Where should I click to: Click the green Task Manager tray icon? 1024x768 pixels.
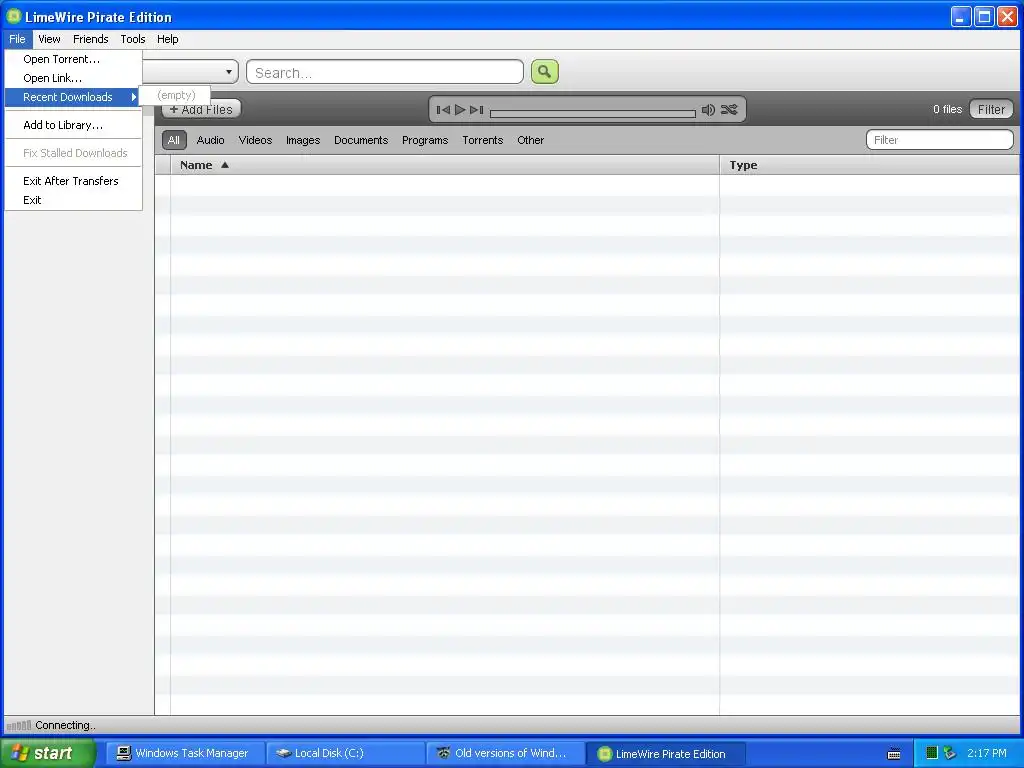coord(932,754)
